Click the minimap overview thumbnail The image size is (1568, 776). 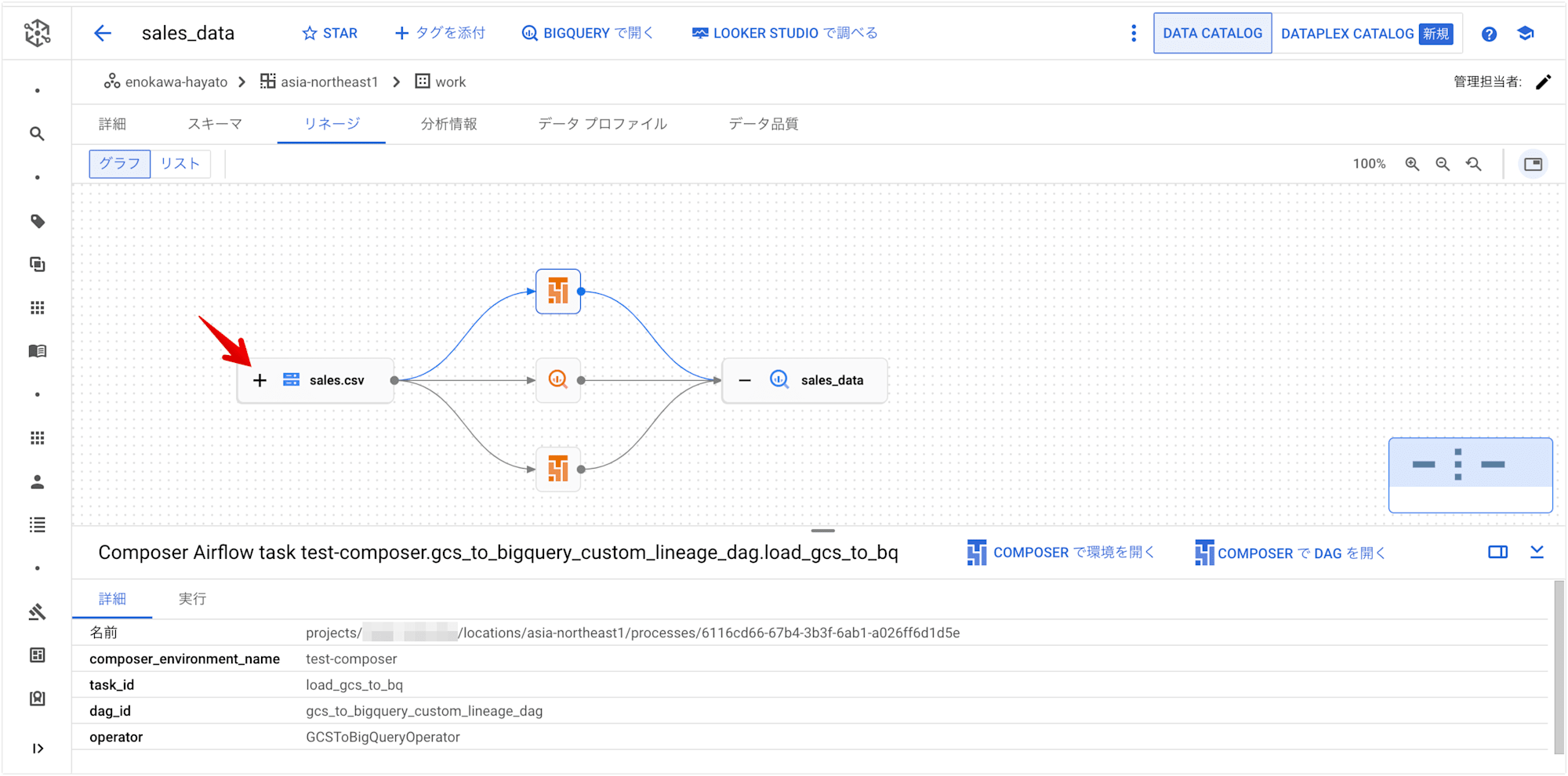[x=1470, y=475]
